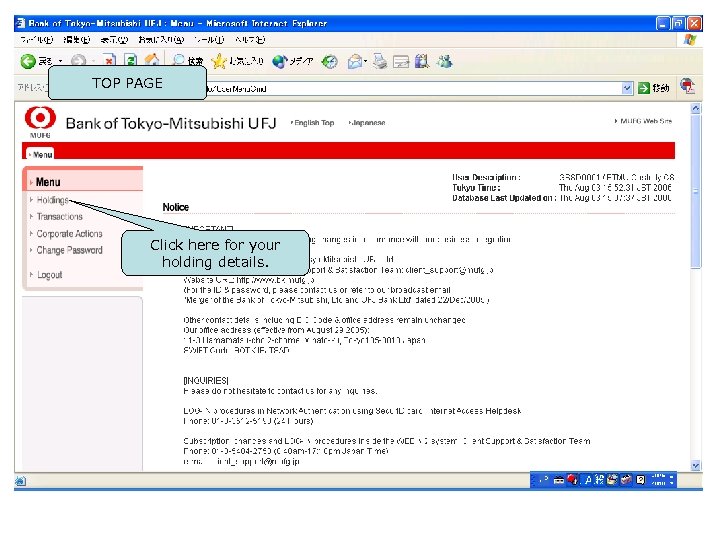
Task: Click the Messenger people icon
Action: pyautogui.click(x=444, y=61)
